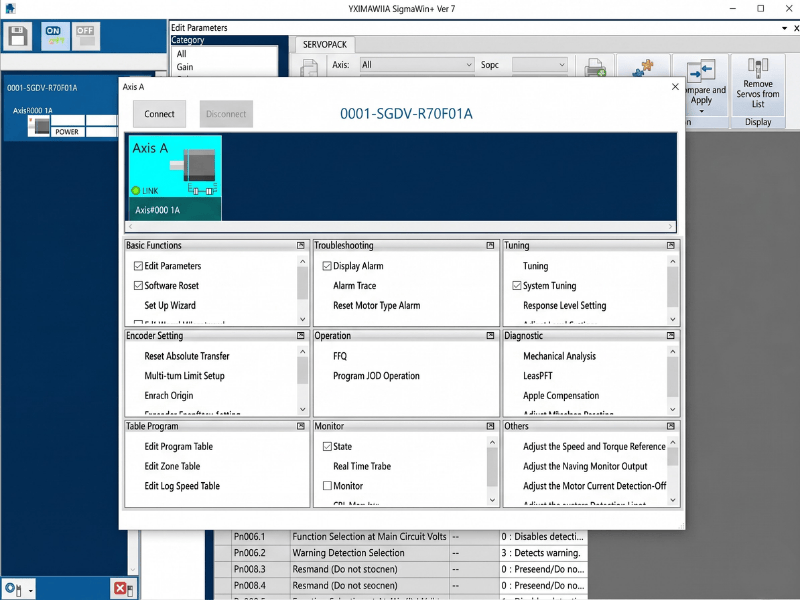Open the add-servo dropdown arrow at bottom-left

tap(30, 590)
